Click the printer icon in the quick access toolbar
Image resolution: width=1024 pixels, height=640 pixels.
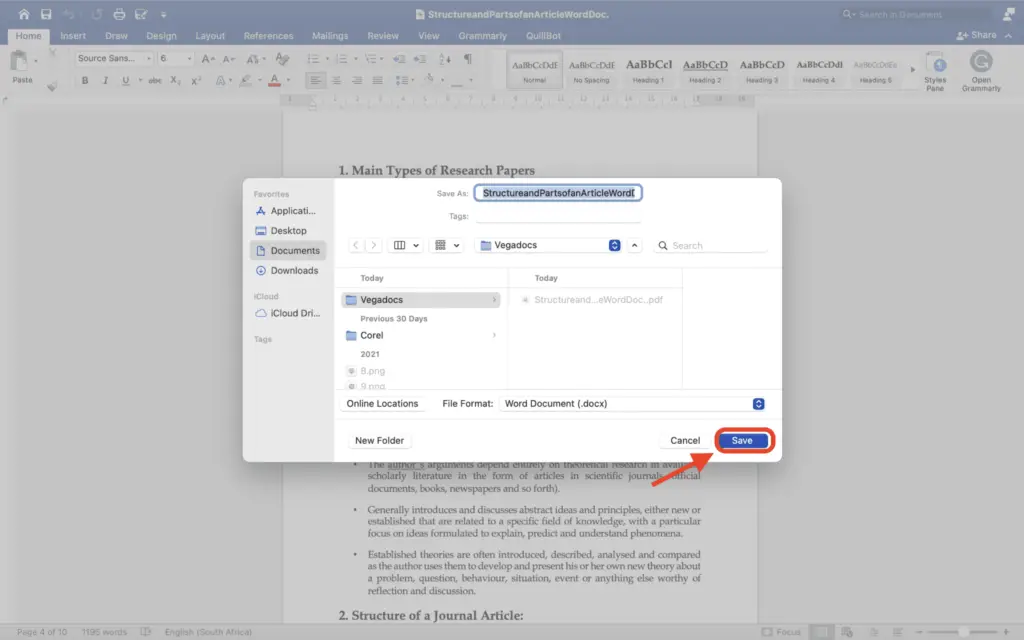tap(119, 14)
